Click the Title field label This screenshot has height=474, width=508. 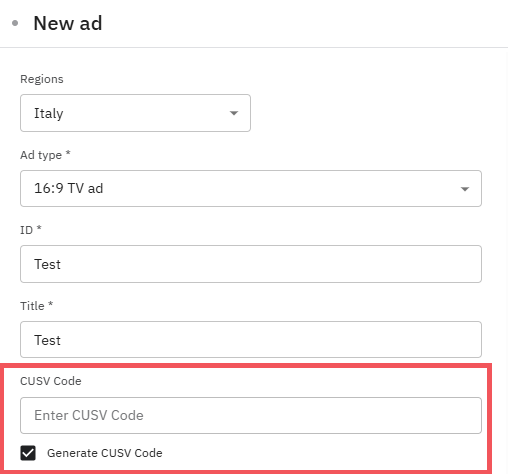tap(32, 306)
